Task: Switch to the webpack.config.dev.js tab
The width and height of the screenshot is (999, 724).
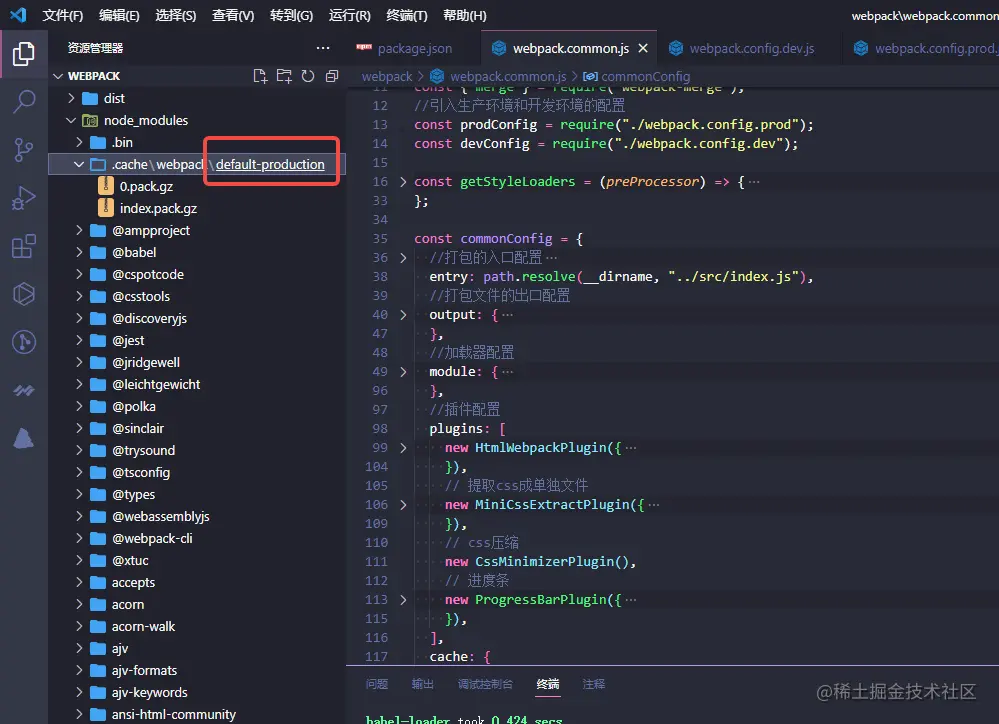Action: coord(749,48)
